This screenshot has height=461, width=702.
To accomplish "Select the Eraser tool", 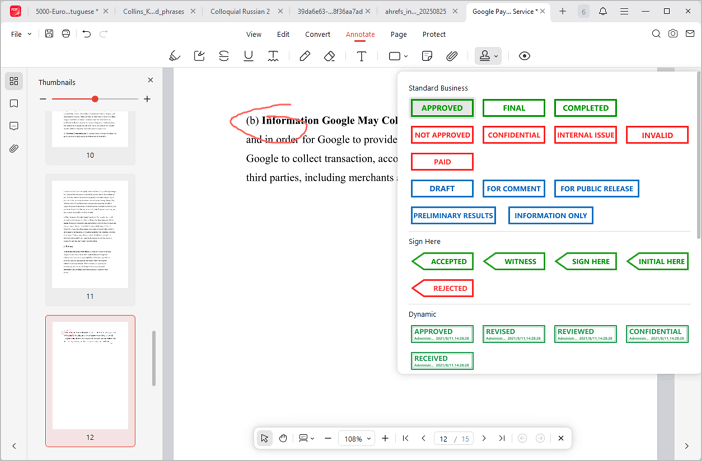I will coord(330,56).
